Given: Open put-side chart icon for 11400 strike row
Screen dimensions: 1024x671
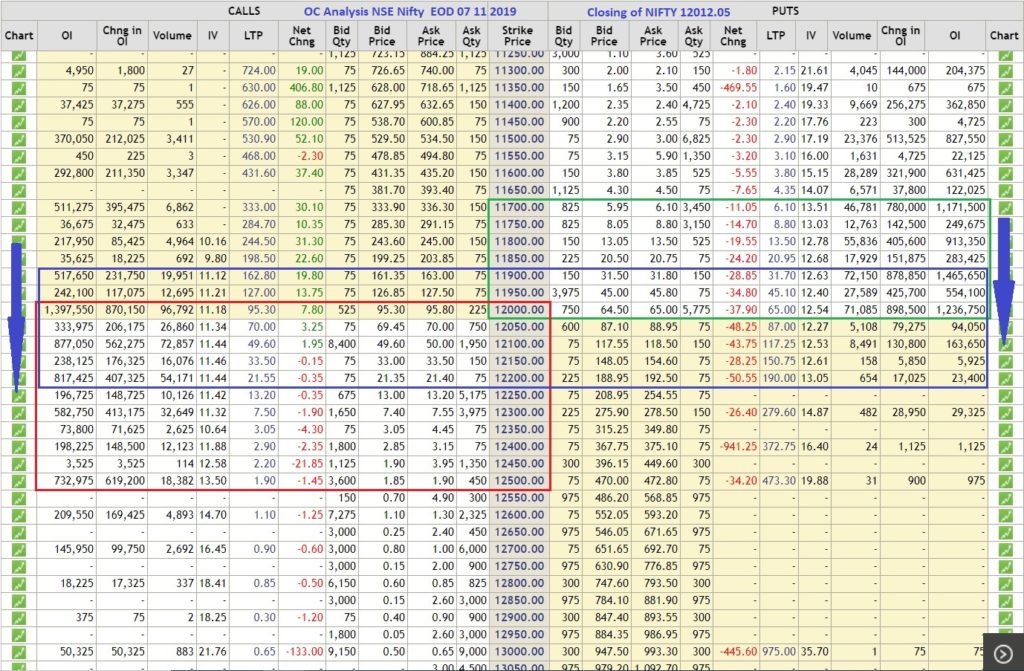Looking at the screenshot, I should click(1004, 104).
